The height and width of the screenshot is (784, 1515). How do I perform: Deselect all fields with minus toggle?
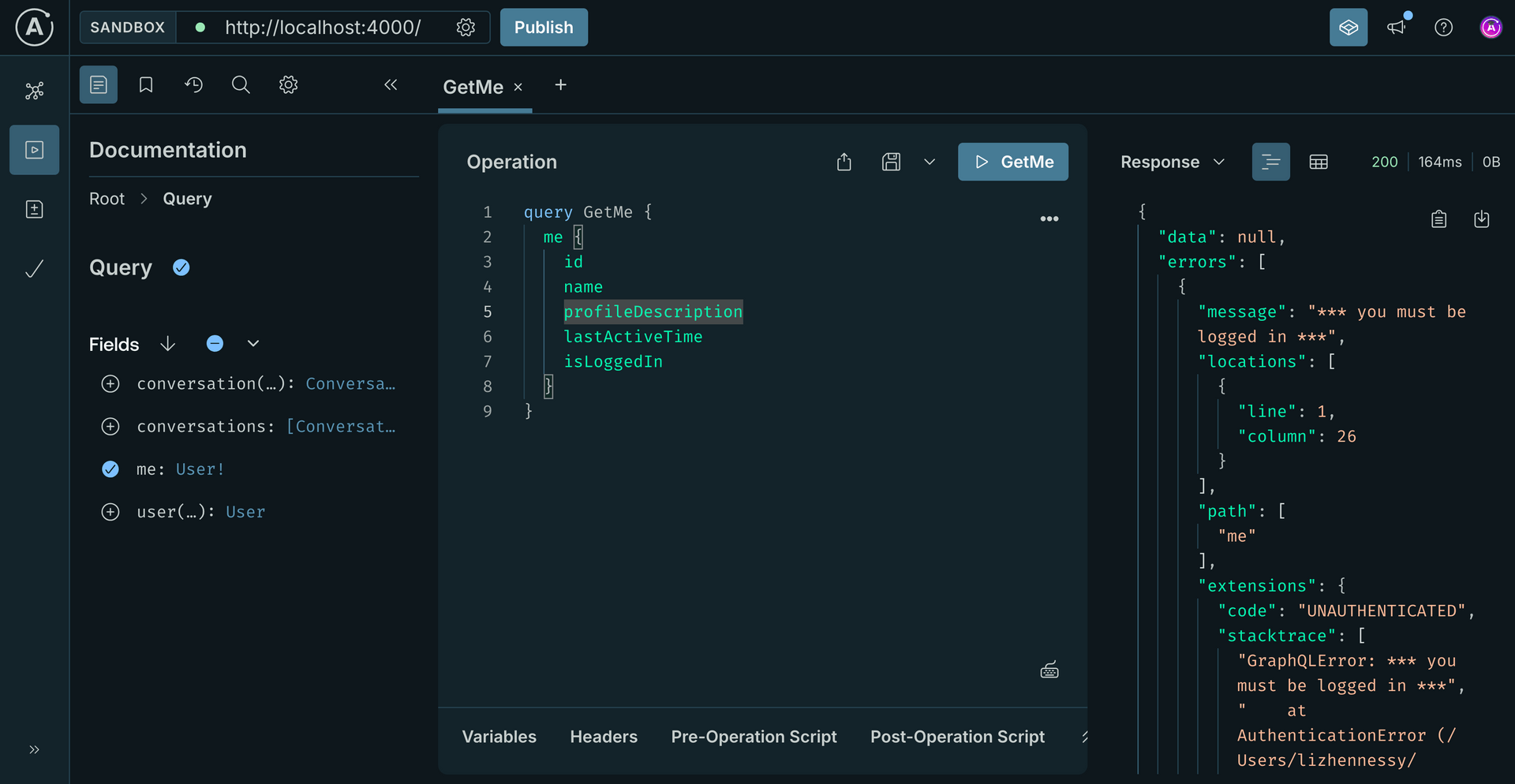(215, 343)
